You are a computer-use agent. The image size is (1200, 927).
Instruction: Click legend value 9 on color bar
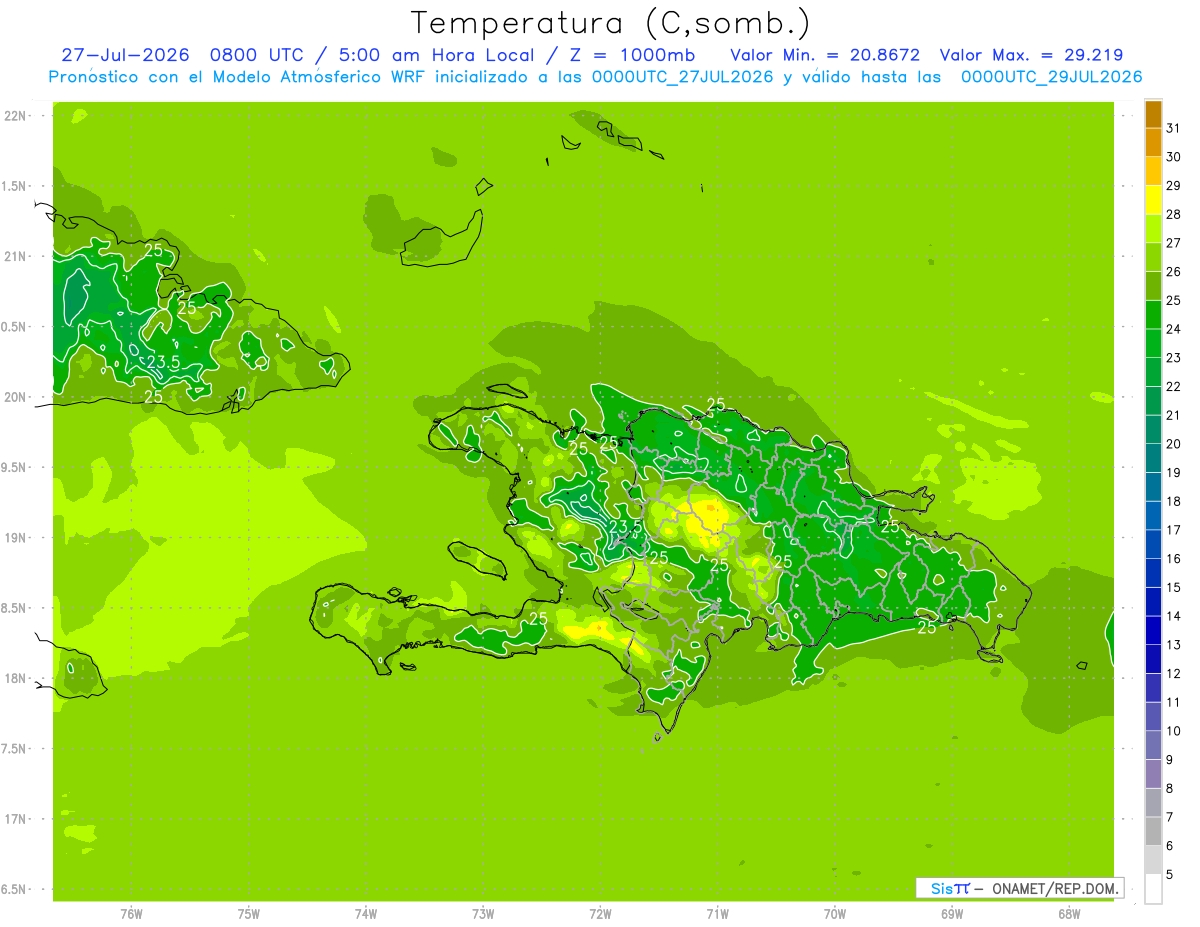pyautogui.click(x=1169, y=760)
